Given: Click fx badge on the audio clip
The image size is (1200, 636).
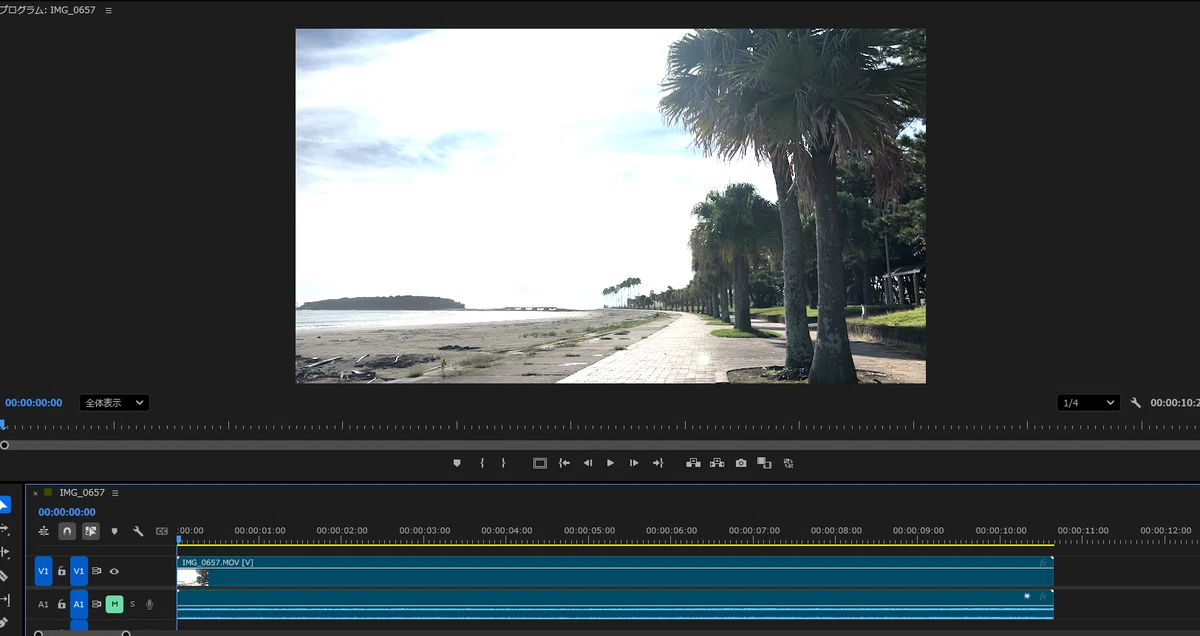Looking at the screenshot, I should click(x=1043, y=596).
